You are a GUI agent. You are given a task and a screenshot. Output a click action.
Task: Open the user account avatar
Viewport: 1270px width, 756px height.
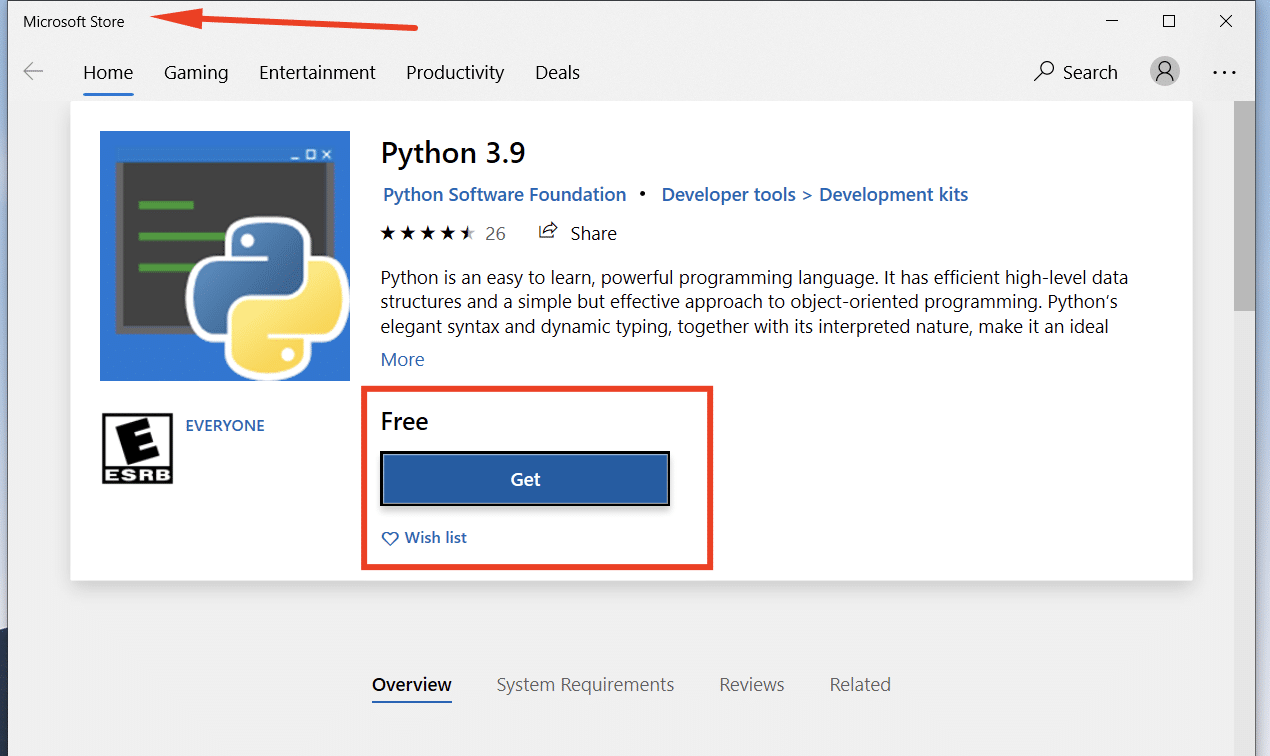coord(1165,71)
